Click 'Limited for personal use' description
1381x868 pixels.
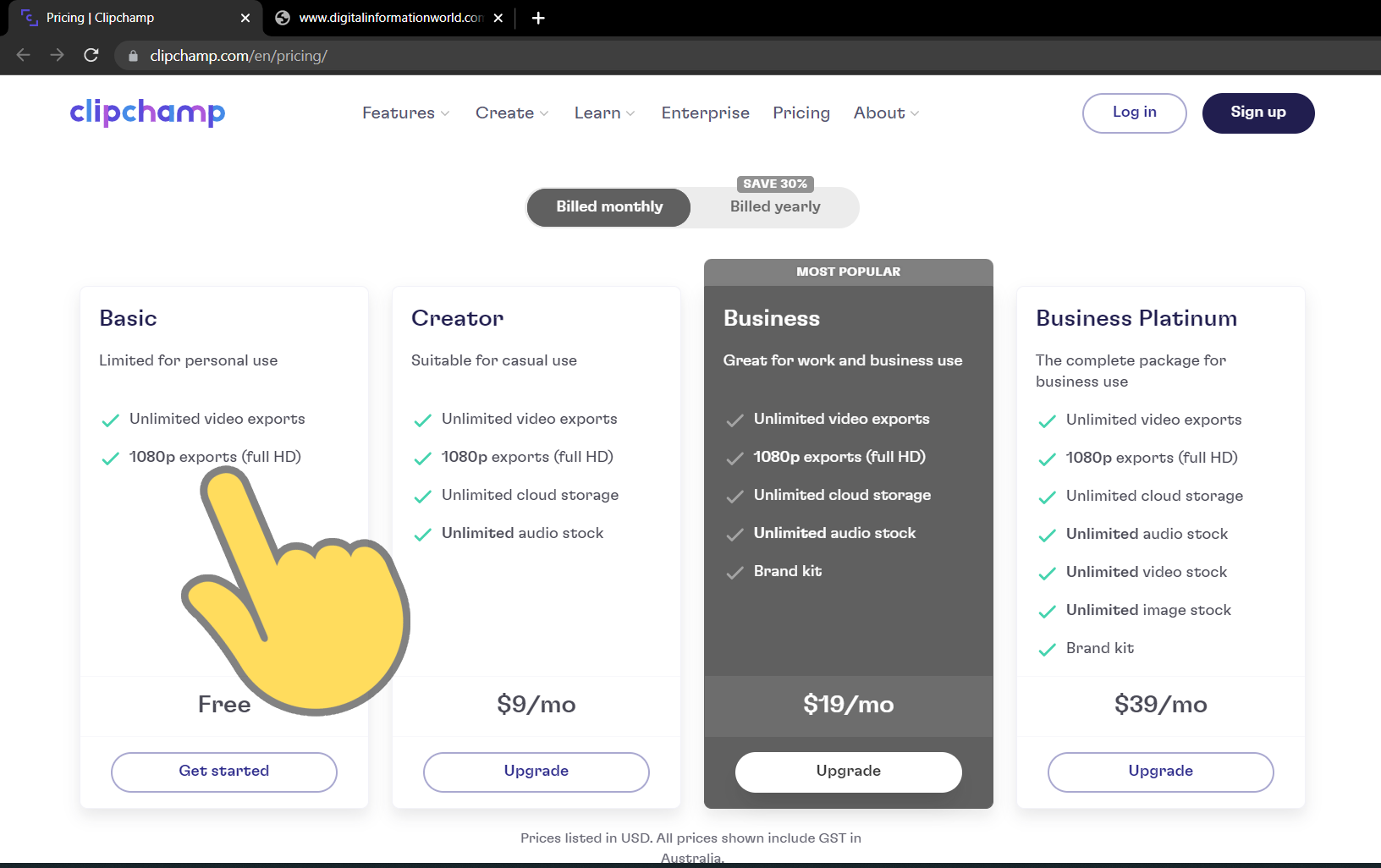pos(188,360)
